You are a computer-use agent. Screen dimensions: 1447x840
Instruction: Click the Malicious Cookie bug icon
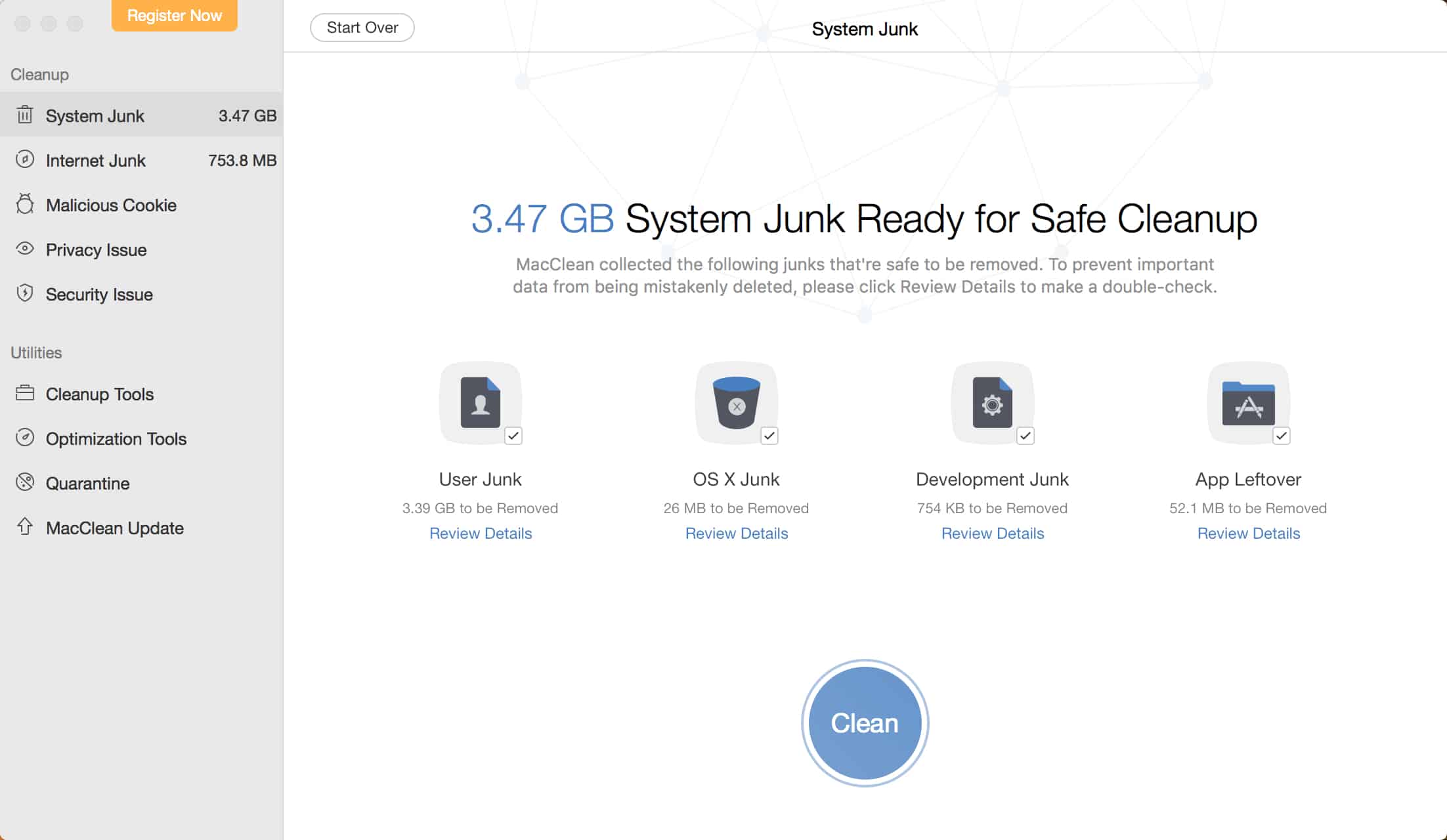pos(25,204)
